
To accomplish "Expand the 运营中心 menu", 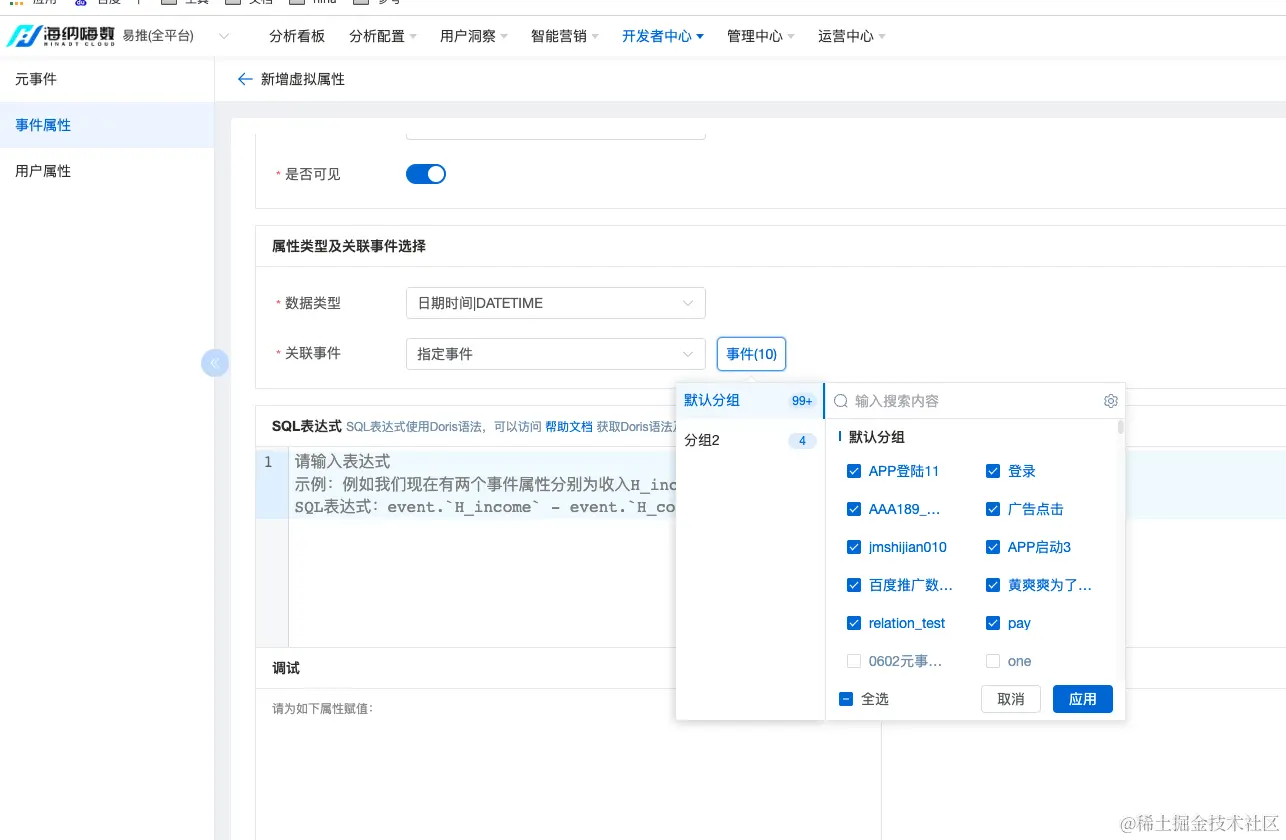I will pos(852,36).
